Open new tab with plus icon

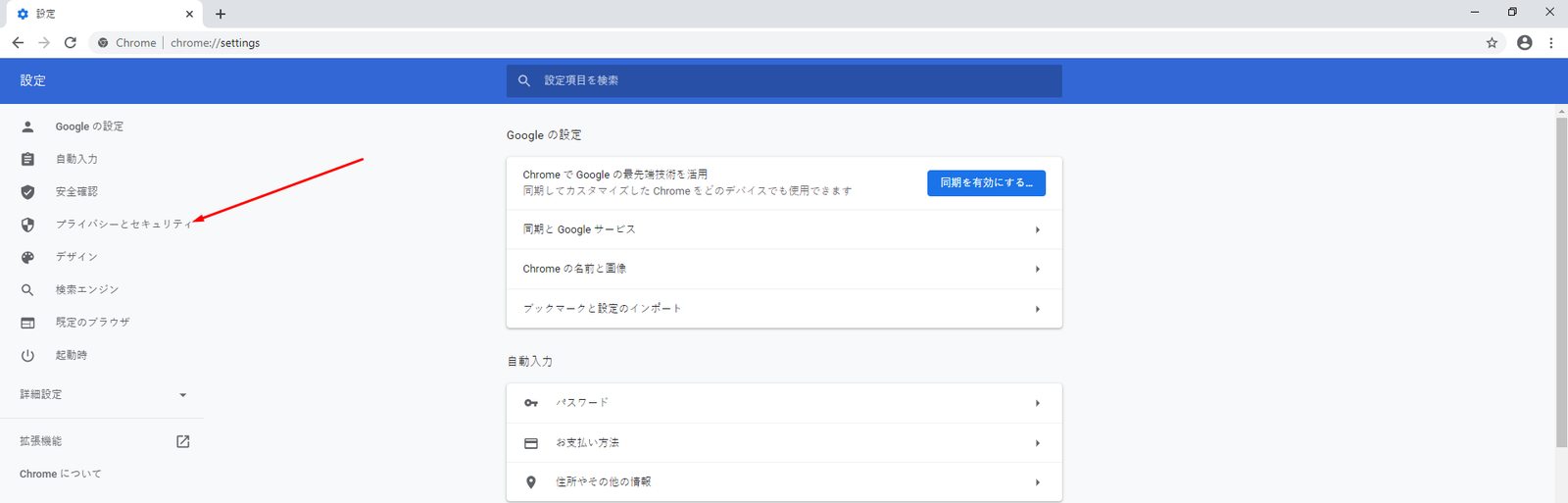220,14
